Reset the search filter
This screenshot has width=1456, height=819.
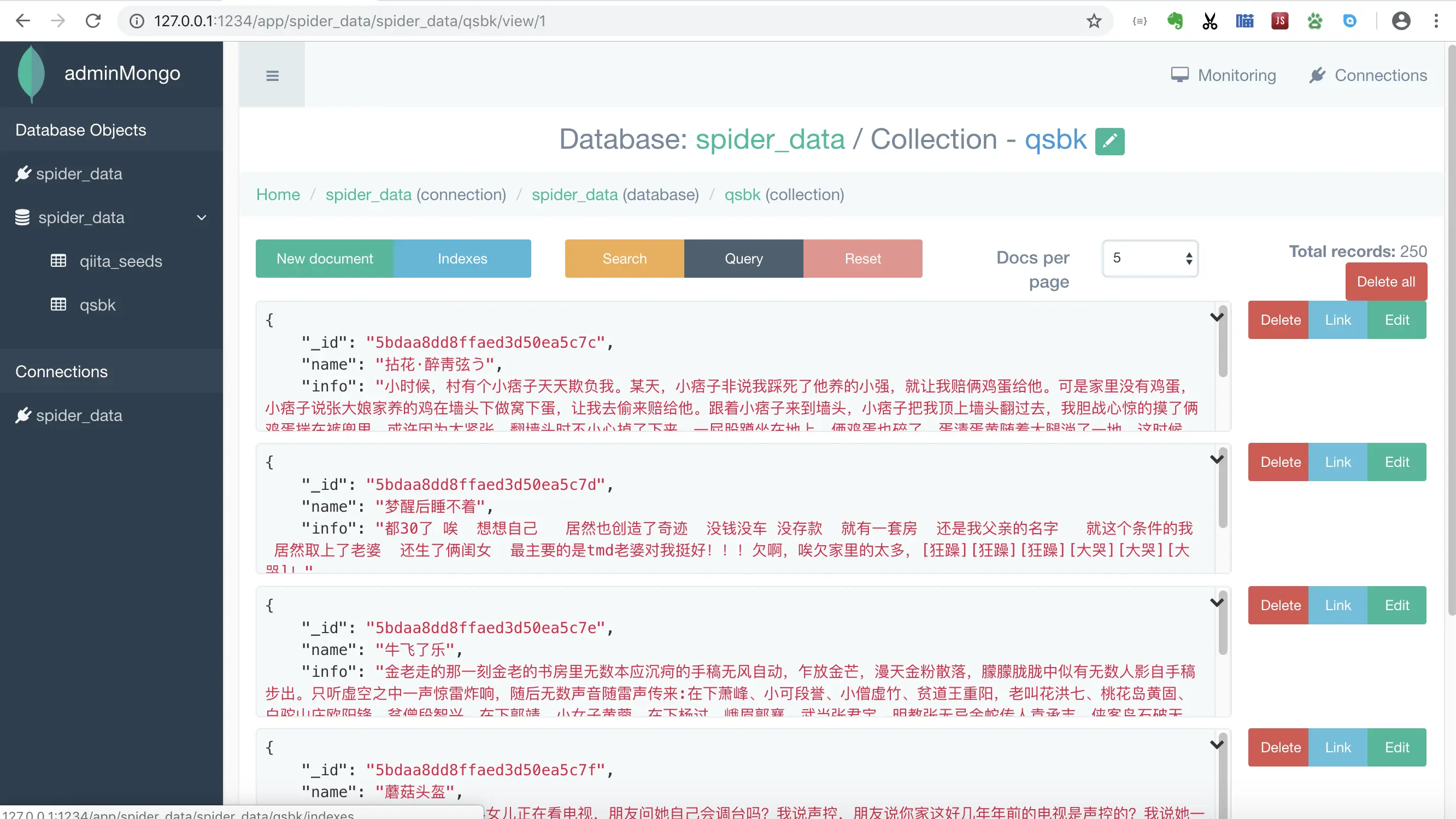pos(862,258)
